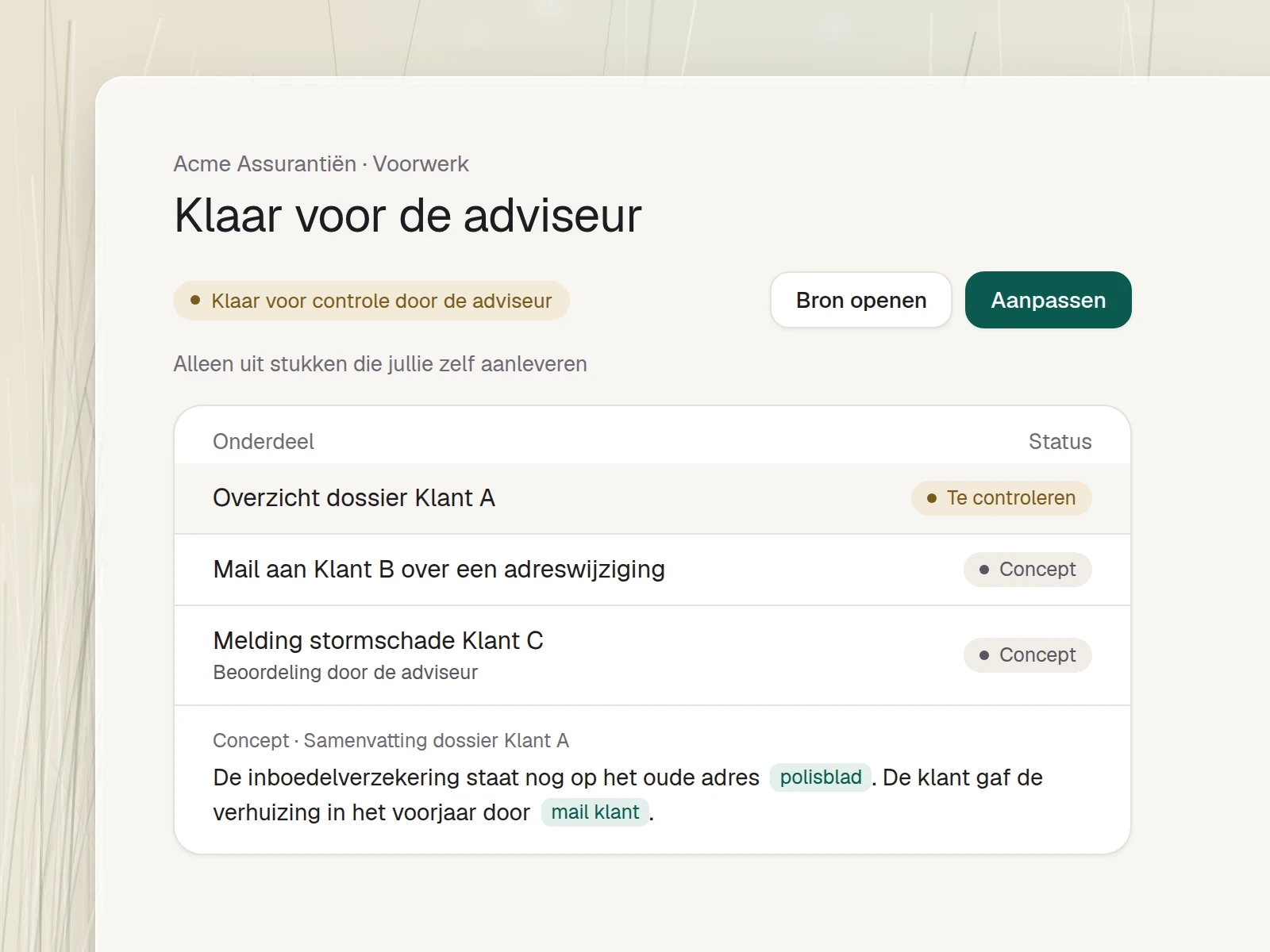Click the Status column header
This screenshot has height=952, width=1270.
point(1060,442)
